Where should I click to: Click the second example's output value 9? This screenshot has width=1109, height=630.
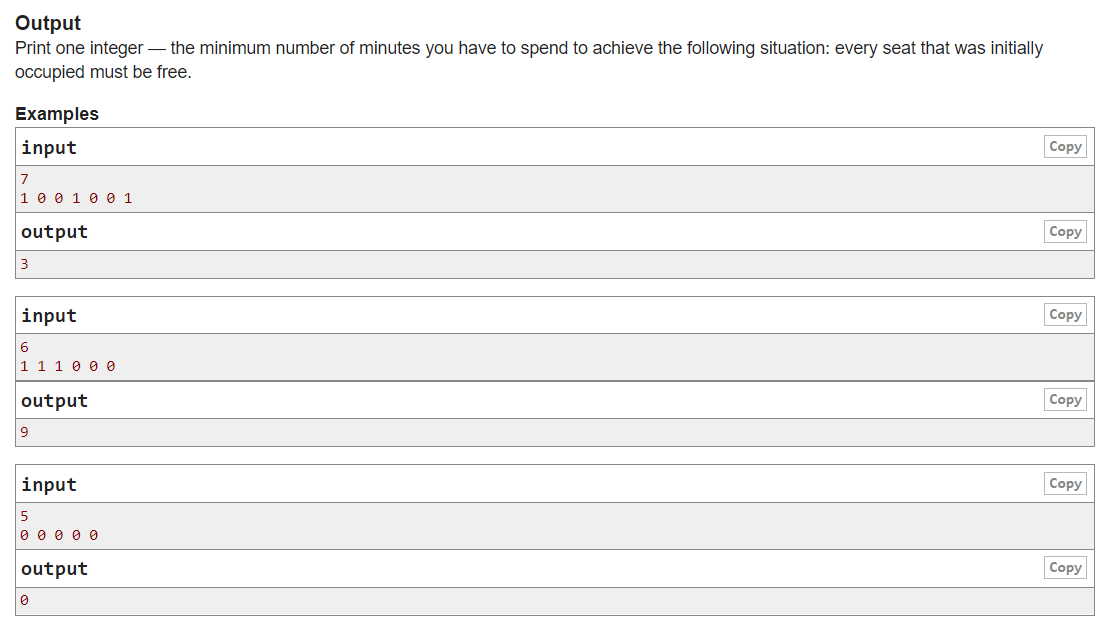(25, 433)
